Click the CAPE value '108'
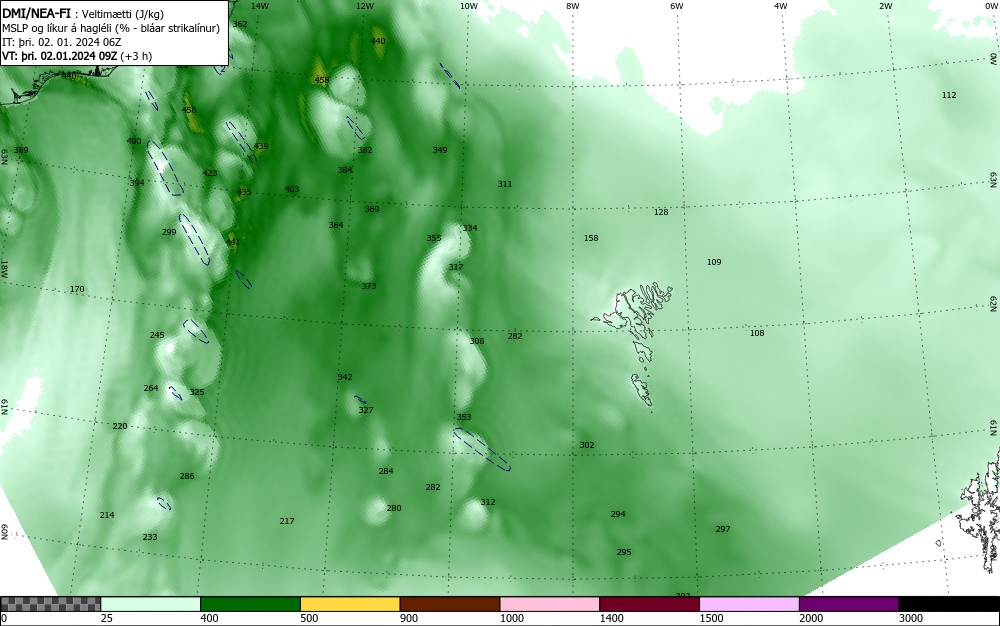This screenshot has width=1000, height=626. tap(757, 333)
